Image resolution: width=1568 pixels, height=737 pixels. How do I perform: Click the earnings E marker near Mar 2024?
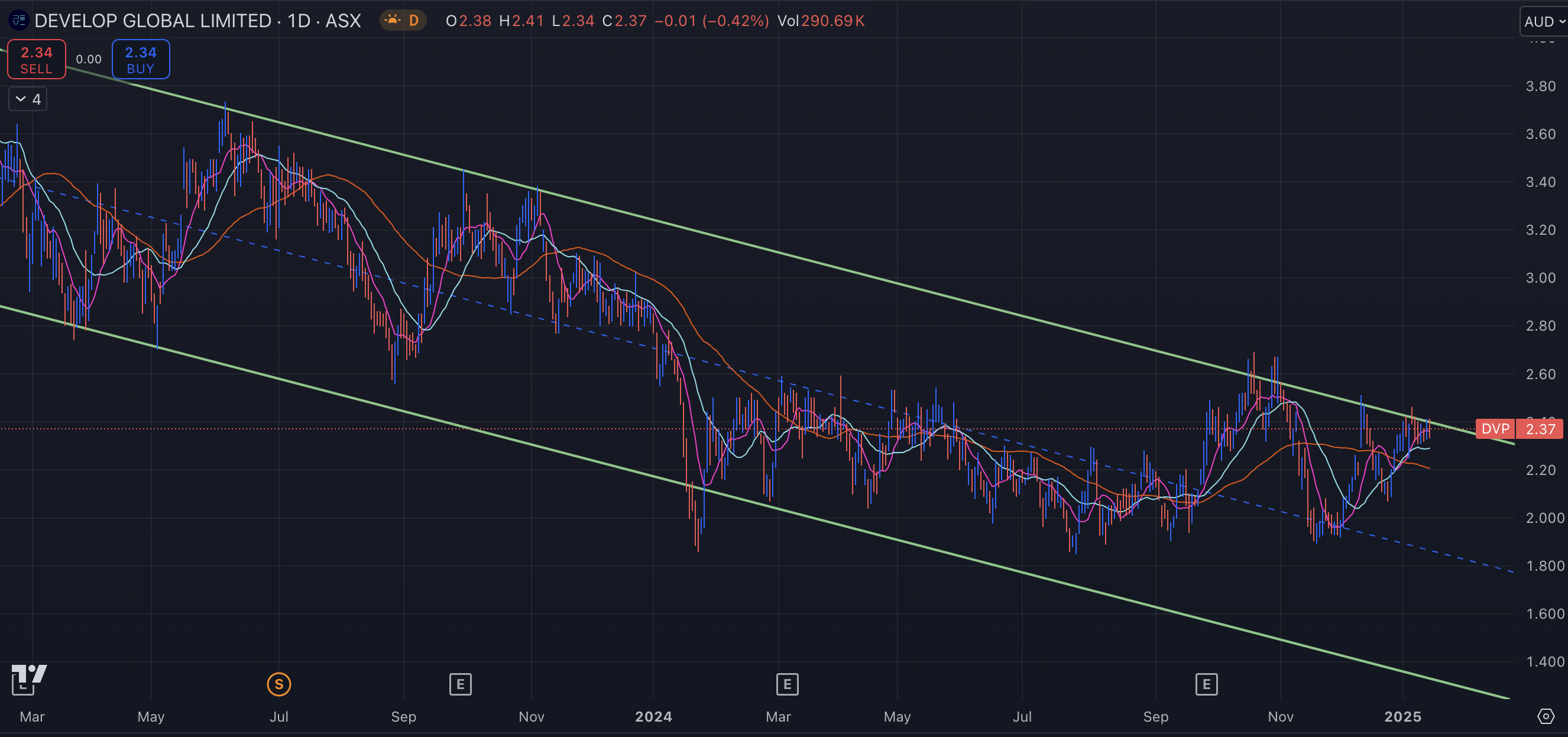coord(787,684)
